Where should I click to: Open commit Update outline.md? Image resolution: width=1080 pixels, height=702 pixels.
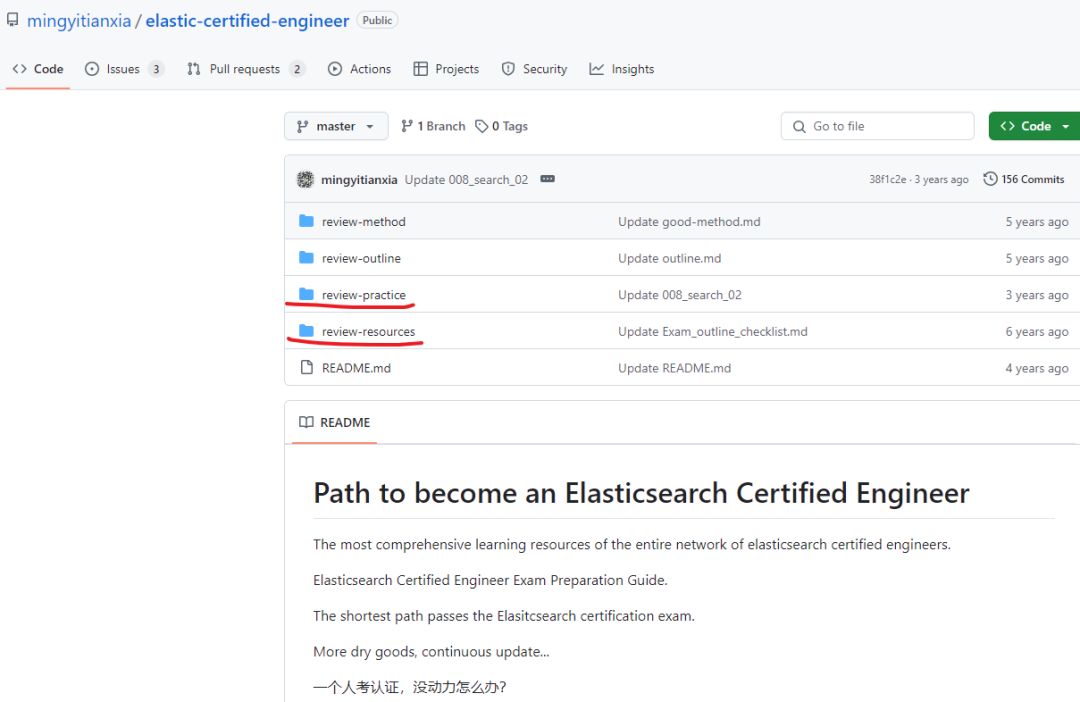[669, 258]
